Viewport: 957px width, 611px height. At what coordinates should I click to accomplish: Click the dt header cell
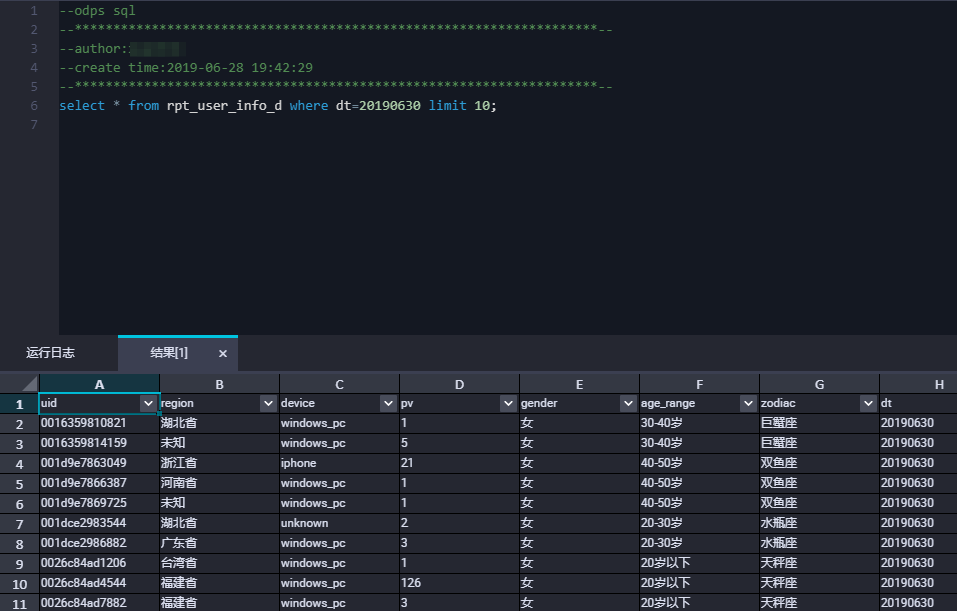[x=919, y=403]
